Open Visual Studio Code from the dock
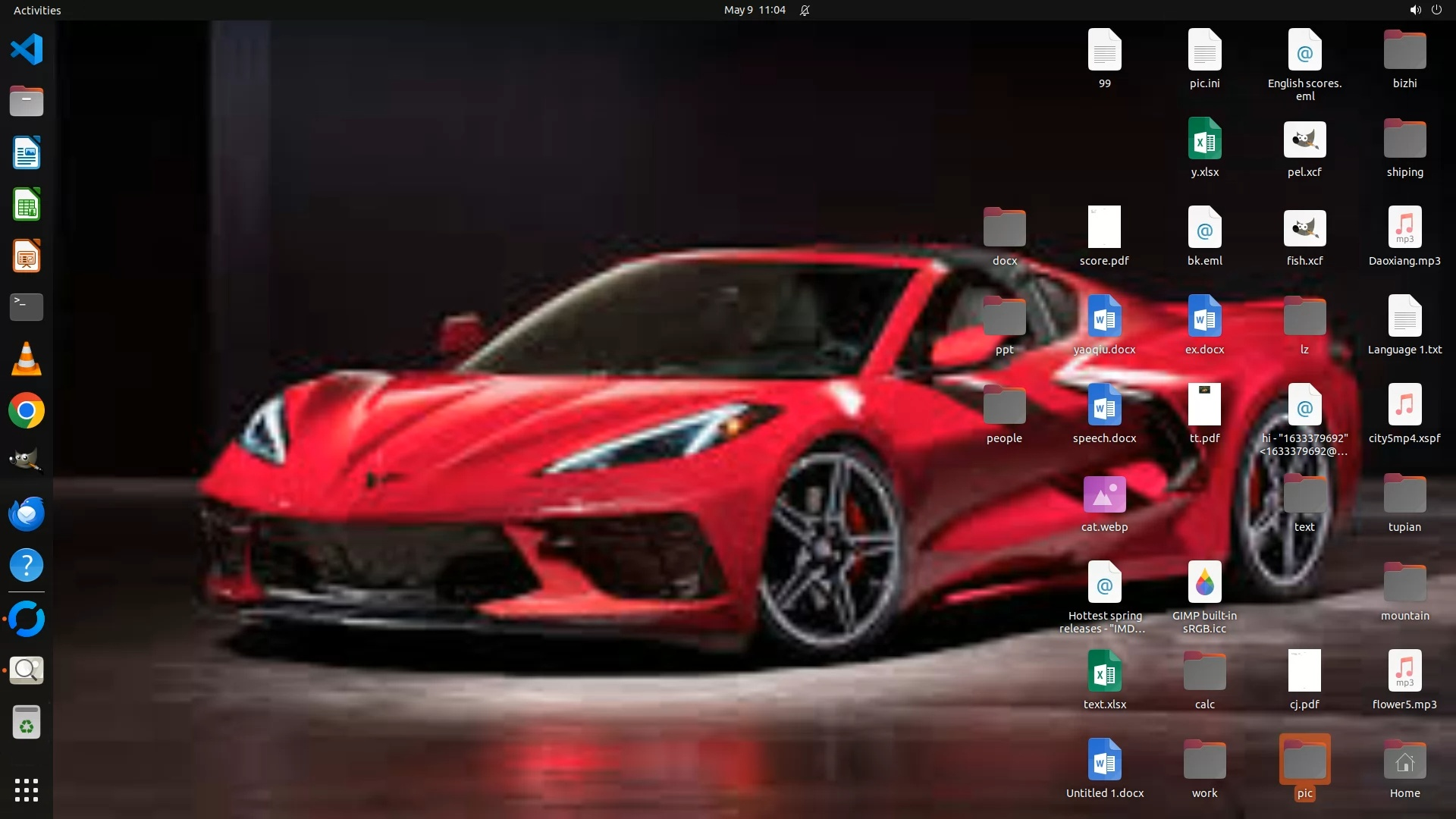The width and height of the screenshot is (1456, 819). point(27,50)
